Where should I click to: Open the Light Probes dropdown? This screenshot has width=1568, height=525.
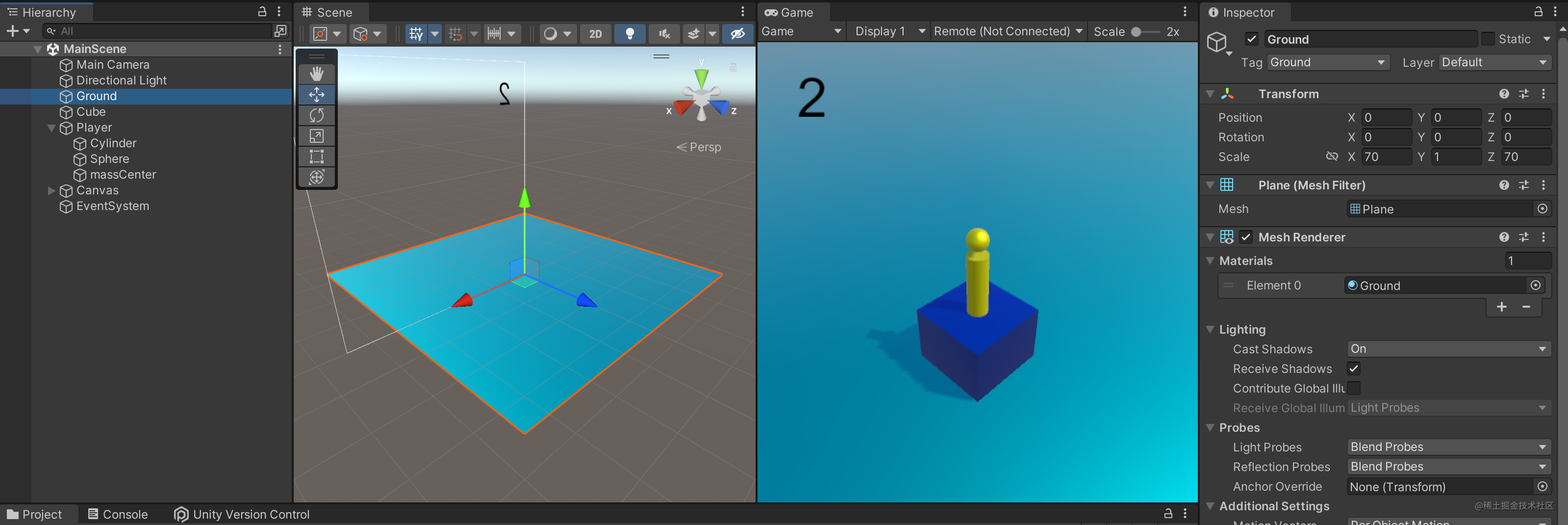coord(1448,446)
